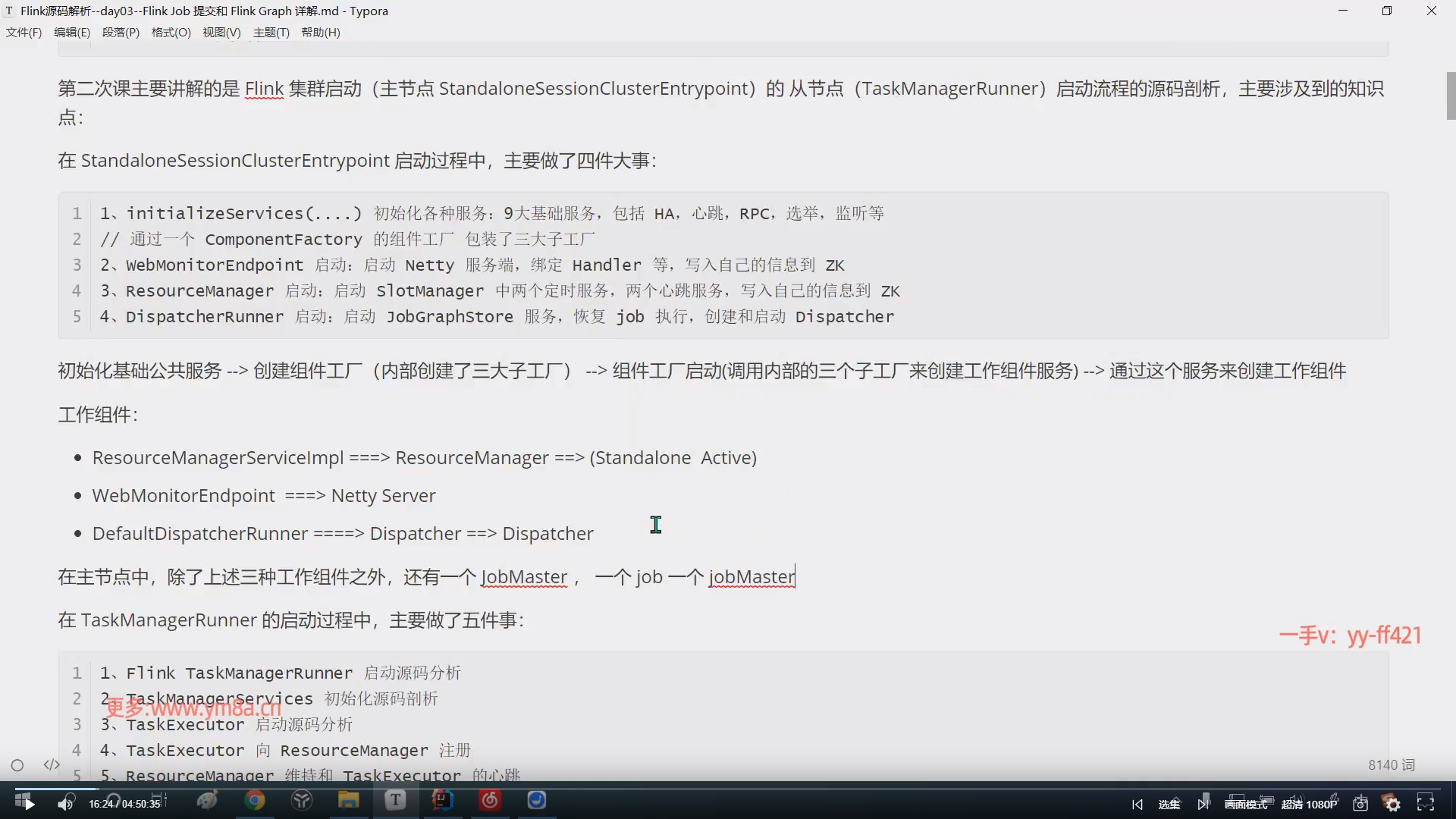Open the 画面模式 picture mode options

point(1245,804)
